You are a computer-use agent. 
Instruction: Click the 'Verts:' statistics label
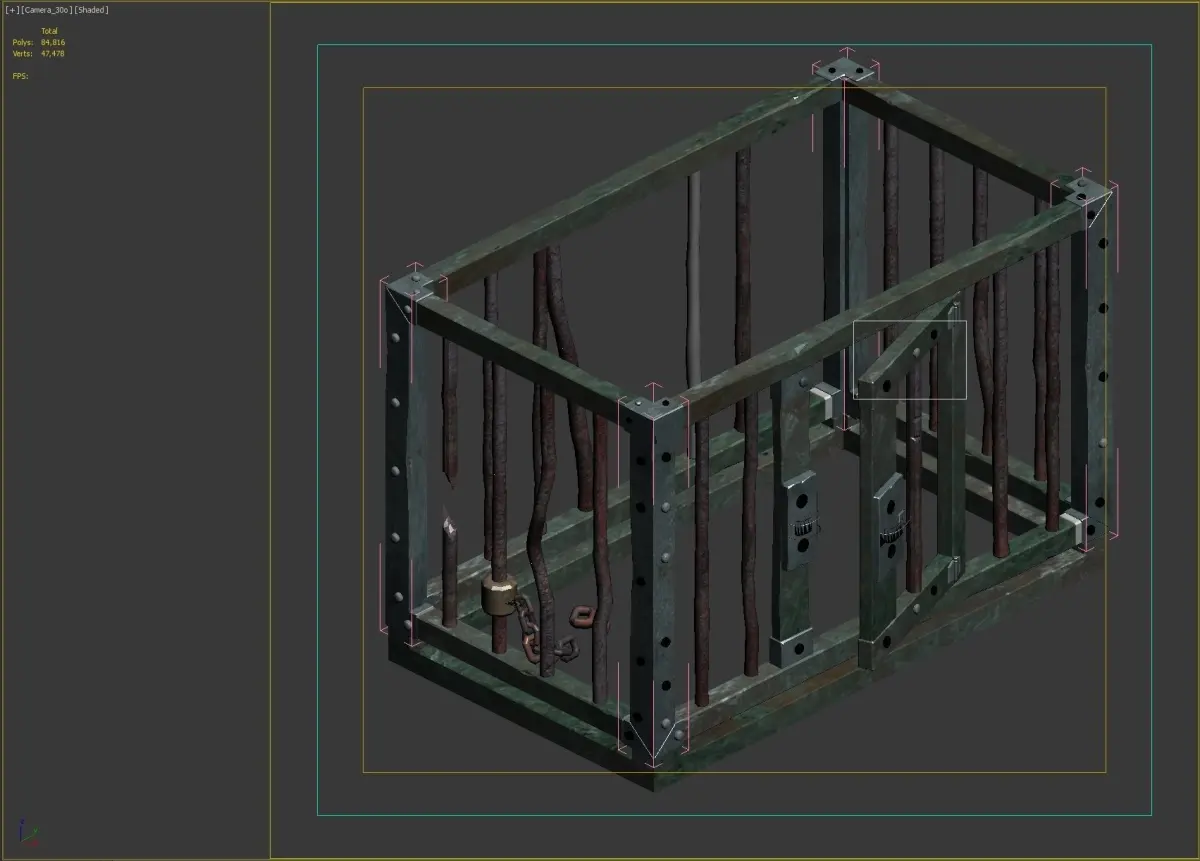[x=23, y=53]
